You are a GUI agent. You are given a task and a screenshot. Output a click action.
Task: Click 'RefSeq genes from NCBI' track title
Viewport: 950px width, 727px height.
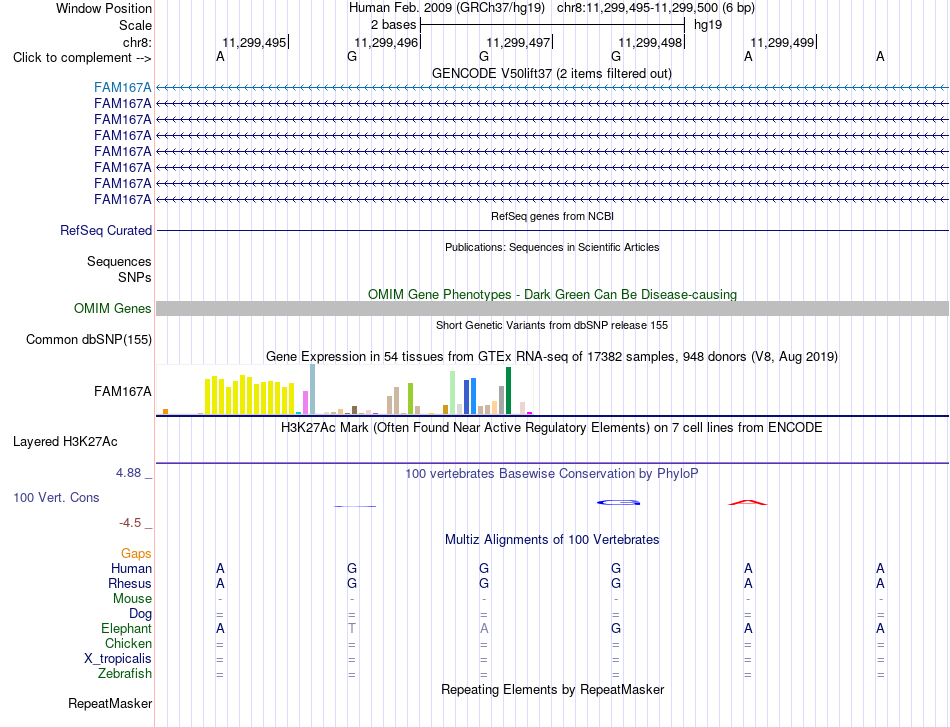(552, 216)
